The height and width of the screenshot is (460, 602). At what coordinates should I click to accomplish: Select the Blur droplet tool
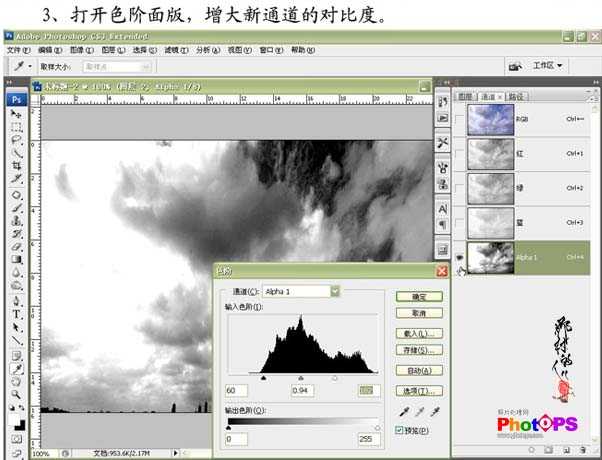16,272
